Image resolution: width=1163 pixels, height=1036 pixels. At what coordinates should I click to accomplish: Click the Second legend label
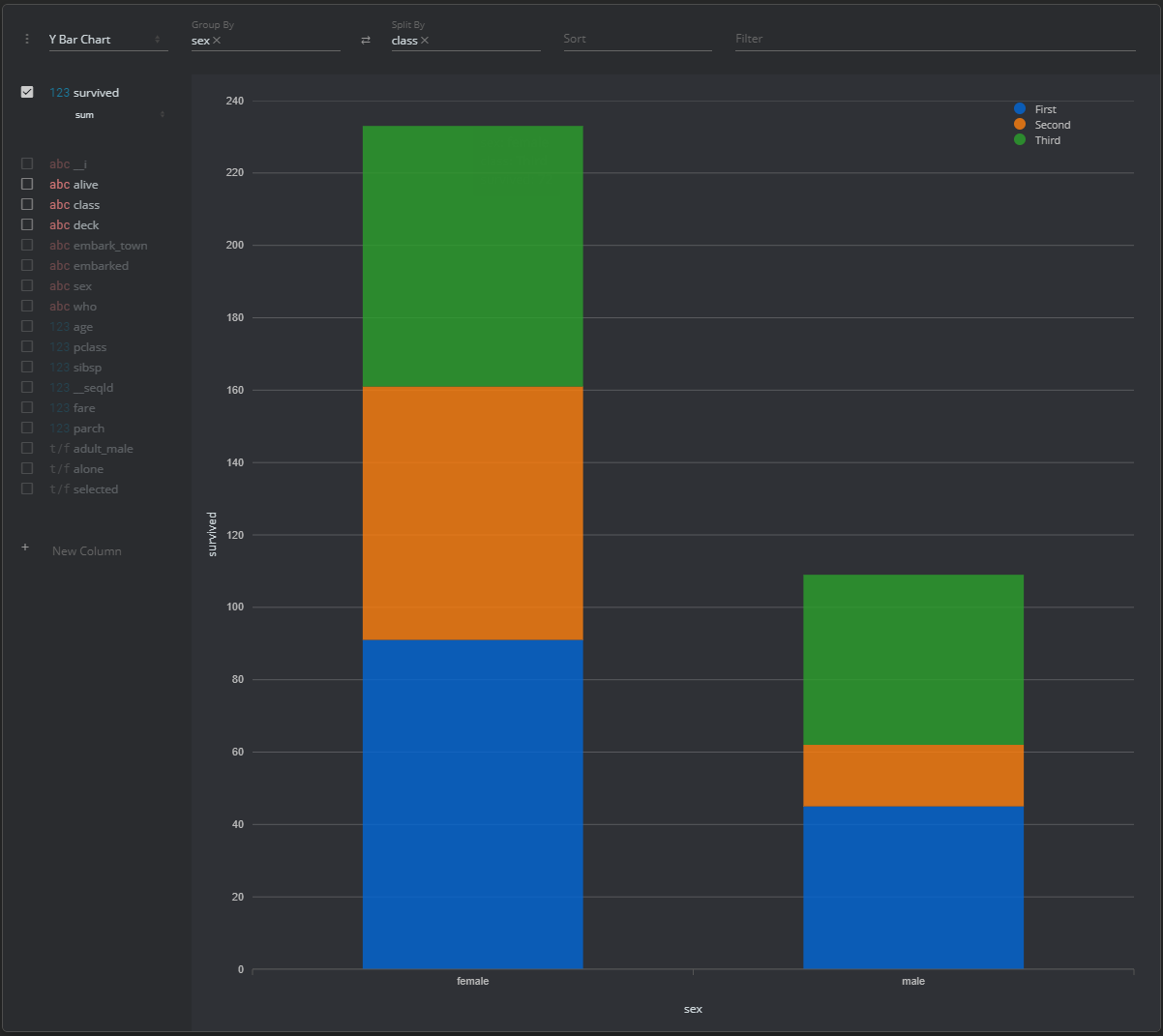(x=1053, y=125)
